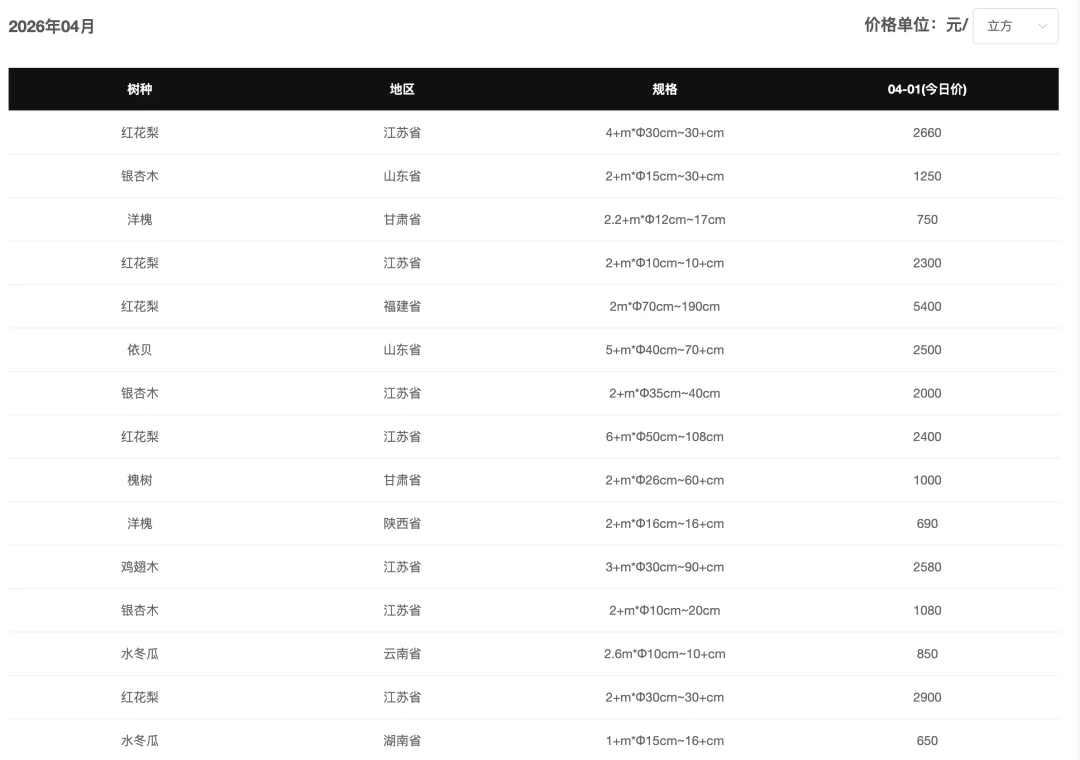1080x760 pixels.
Task: Click 水冬瓜 in the 湖南省 row
Action: click(x=139, y=740)
